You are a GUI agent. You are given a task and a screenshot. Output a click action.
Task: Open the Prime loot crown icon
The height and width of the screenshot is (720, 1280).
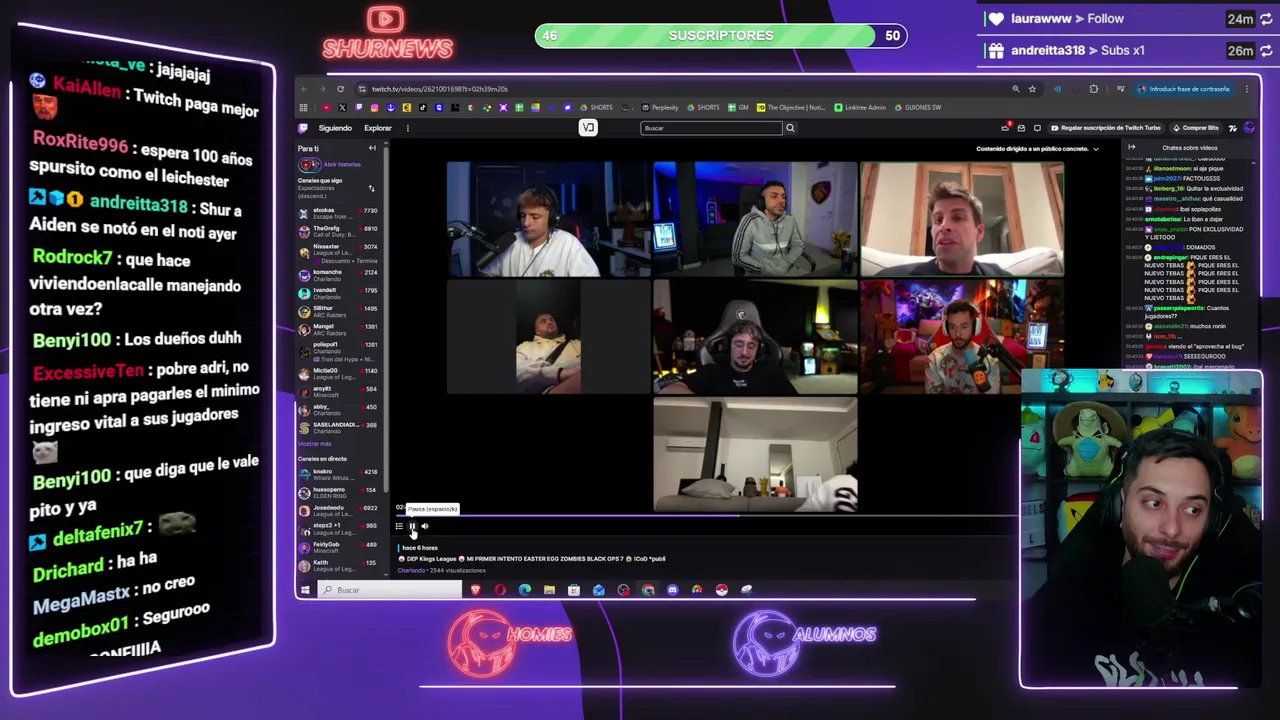point(1005,128)
